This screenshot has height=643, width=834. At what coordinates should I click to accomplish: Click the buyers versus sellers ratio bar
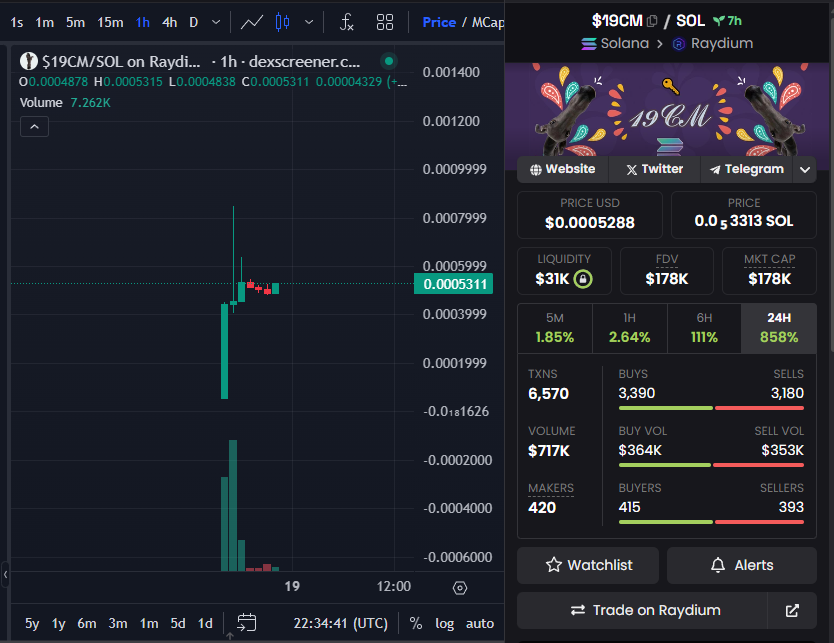pos(711,522)
